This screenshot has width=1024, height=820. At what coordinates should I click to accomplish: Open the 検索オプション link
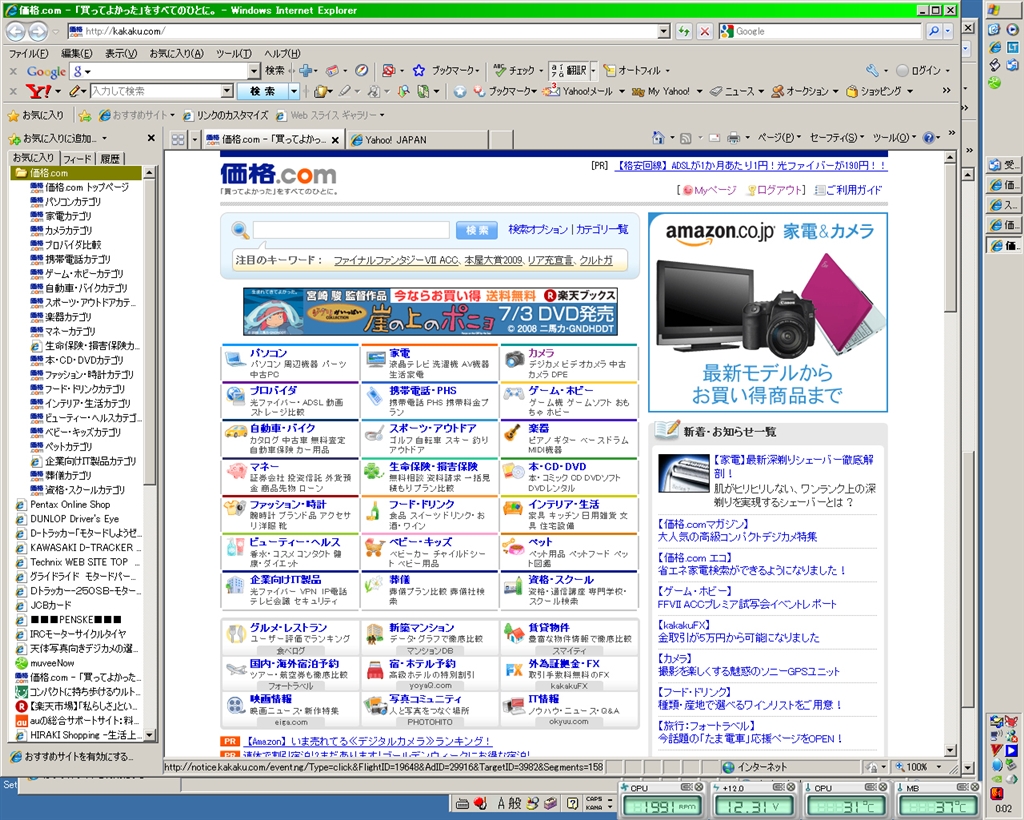(x=537, y=229)
